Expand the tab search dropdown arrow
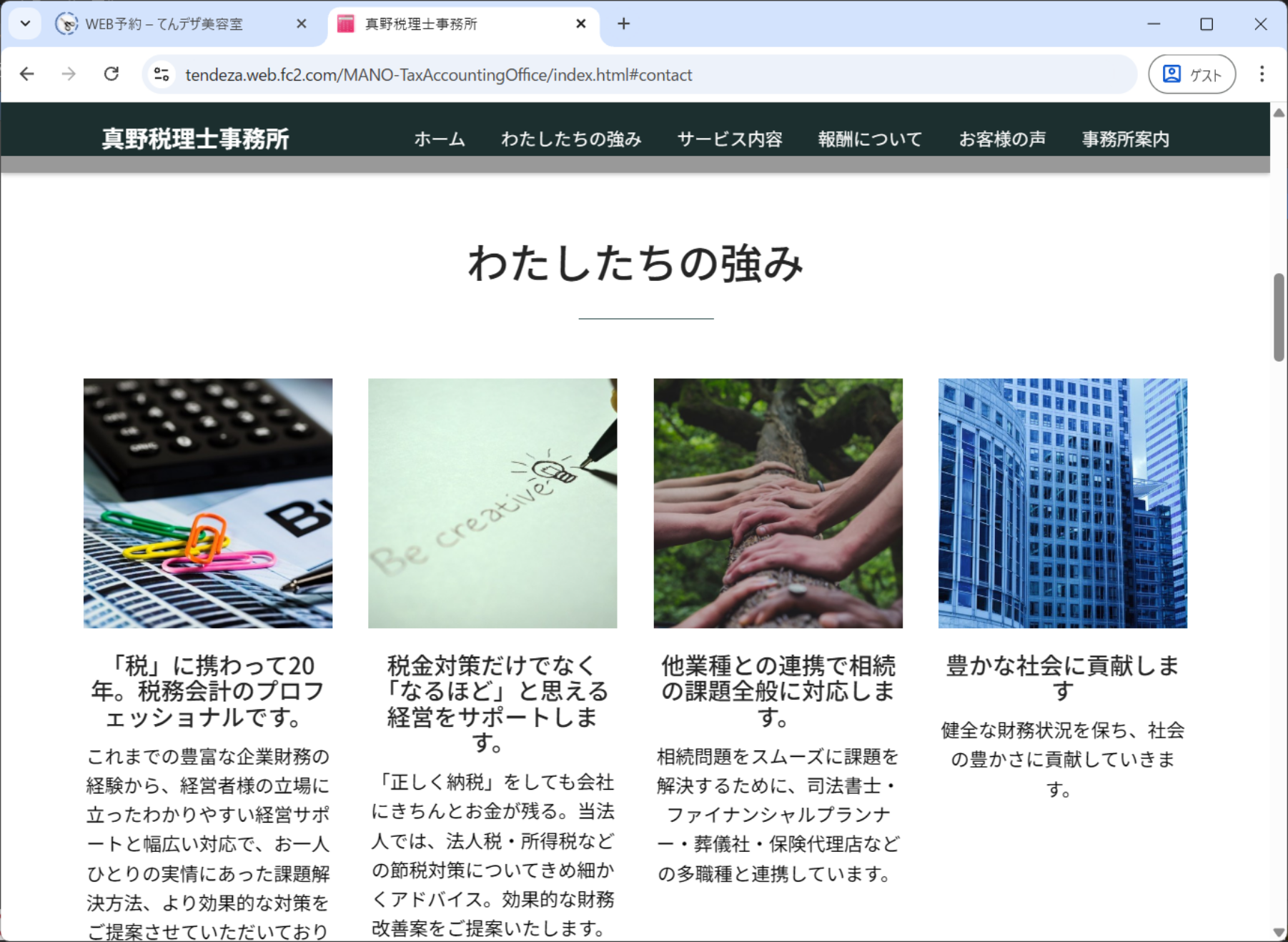This screenshot has width=1288, height=942. coord(25,24)
